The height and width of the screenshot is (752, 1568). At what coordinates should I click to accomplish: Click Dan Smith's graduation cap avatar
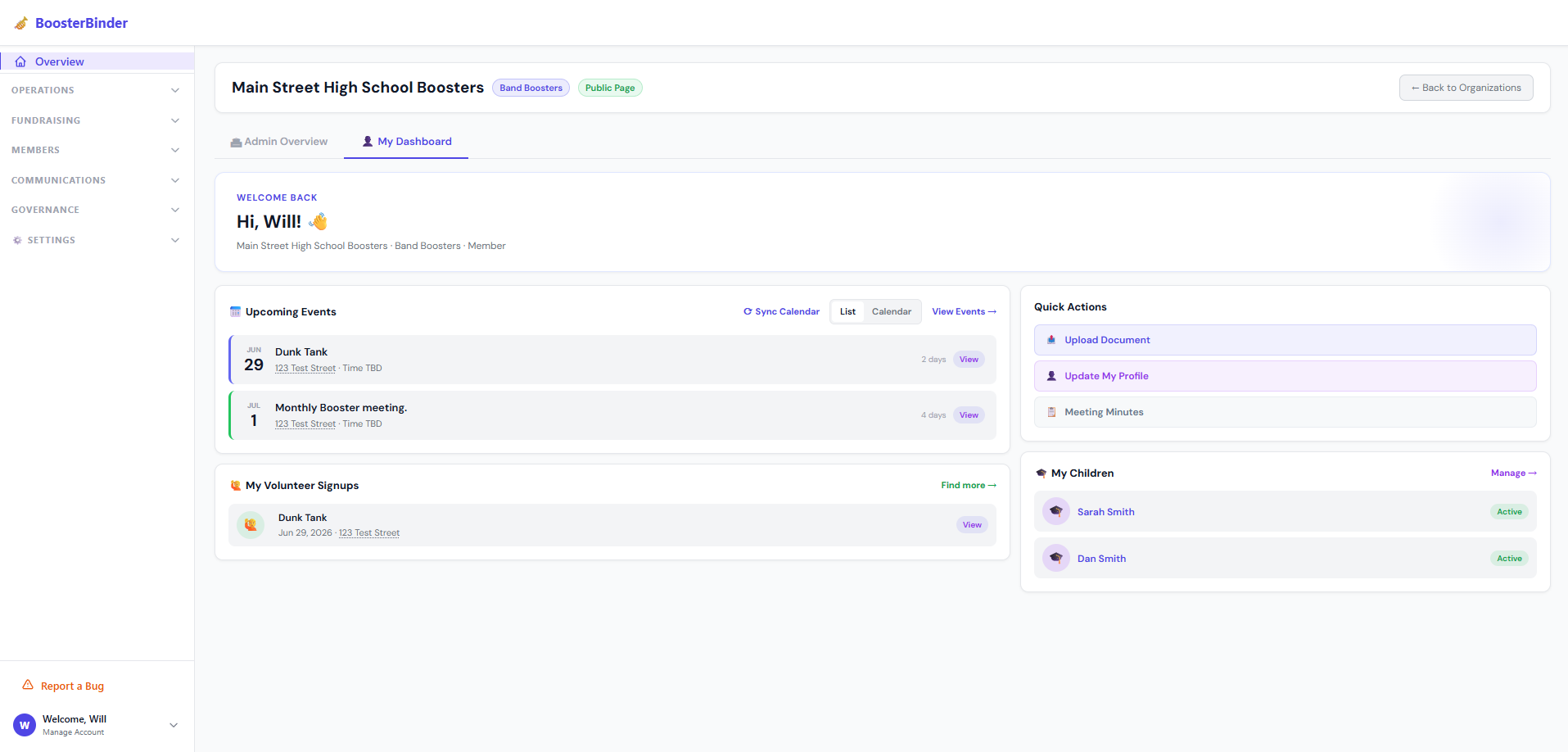(x=1056, y=558)
